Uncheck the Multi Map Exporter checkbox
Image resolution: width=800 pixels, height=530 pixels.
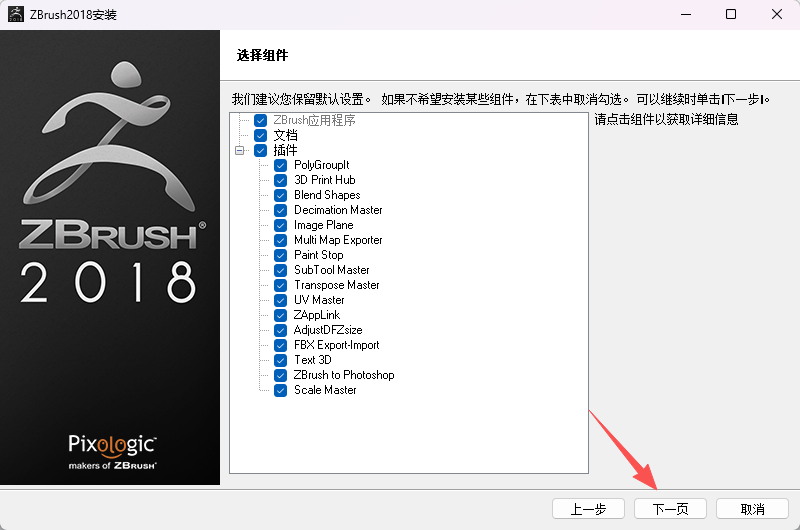tap(281, 240)
